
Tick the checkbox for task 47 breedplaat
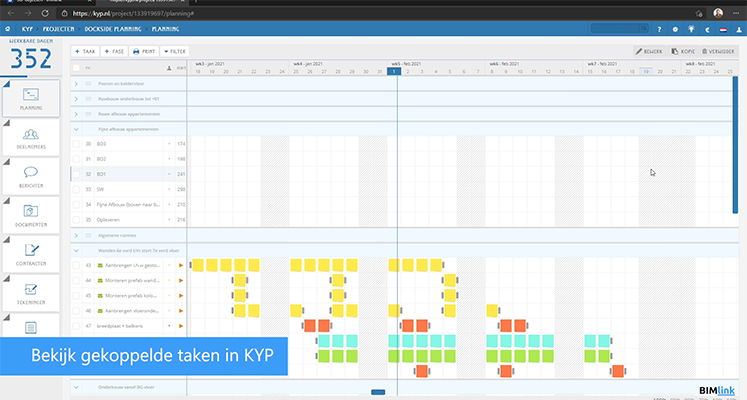pos(76,326)
